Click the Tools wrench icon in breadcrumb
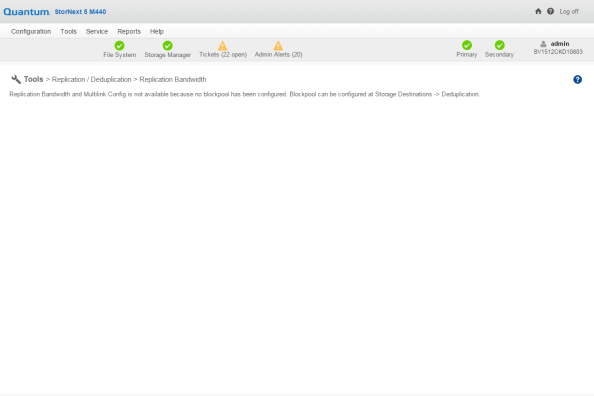Viewport: 594px width, 396px height. [x=16, y=79]
